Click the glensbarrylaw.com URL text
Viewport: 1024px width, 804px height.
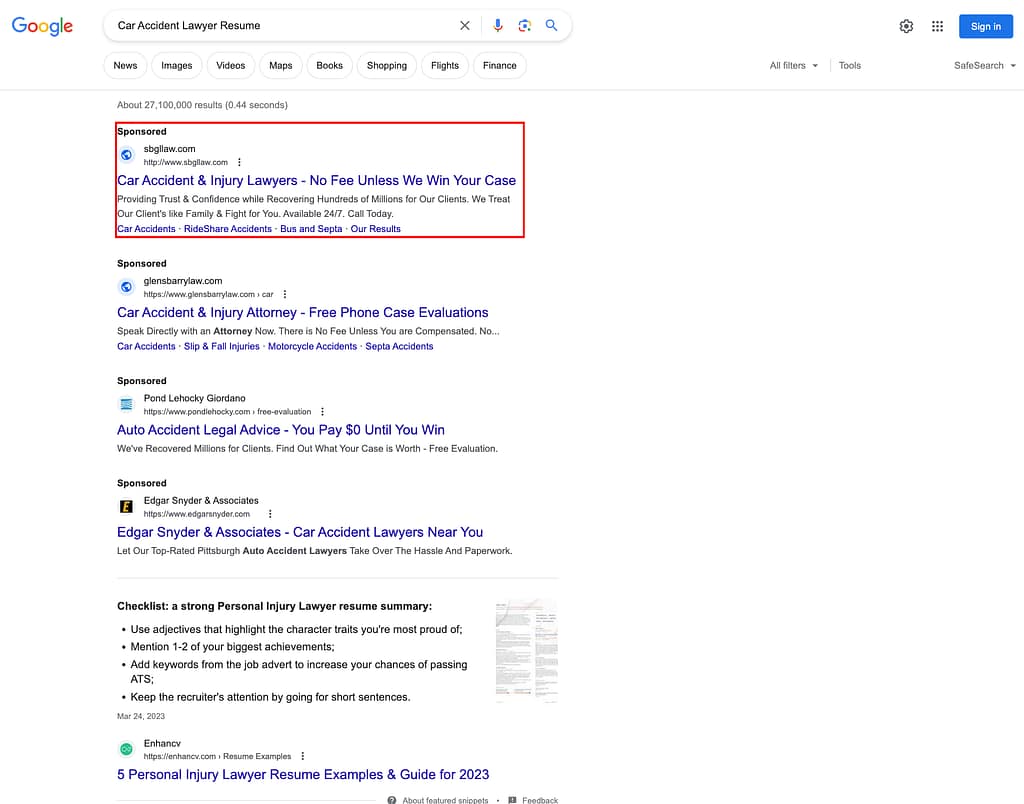pyautogui.click(x=208, y=294)
